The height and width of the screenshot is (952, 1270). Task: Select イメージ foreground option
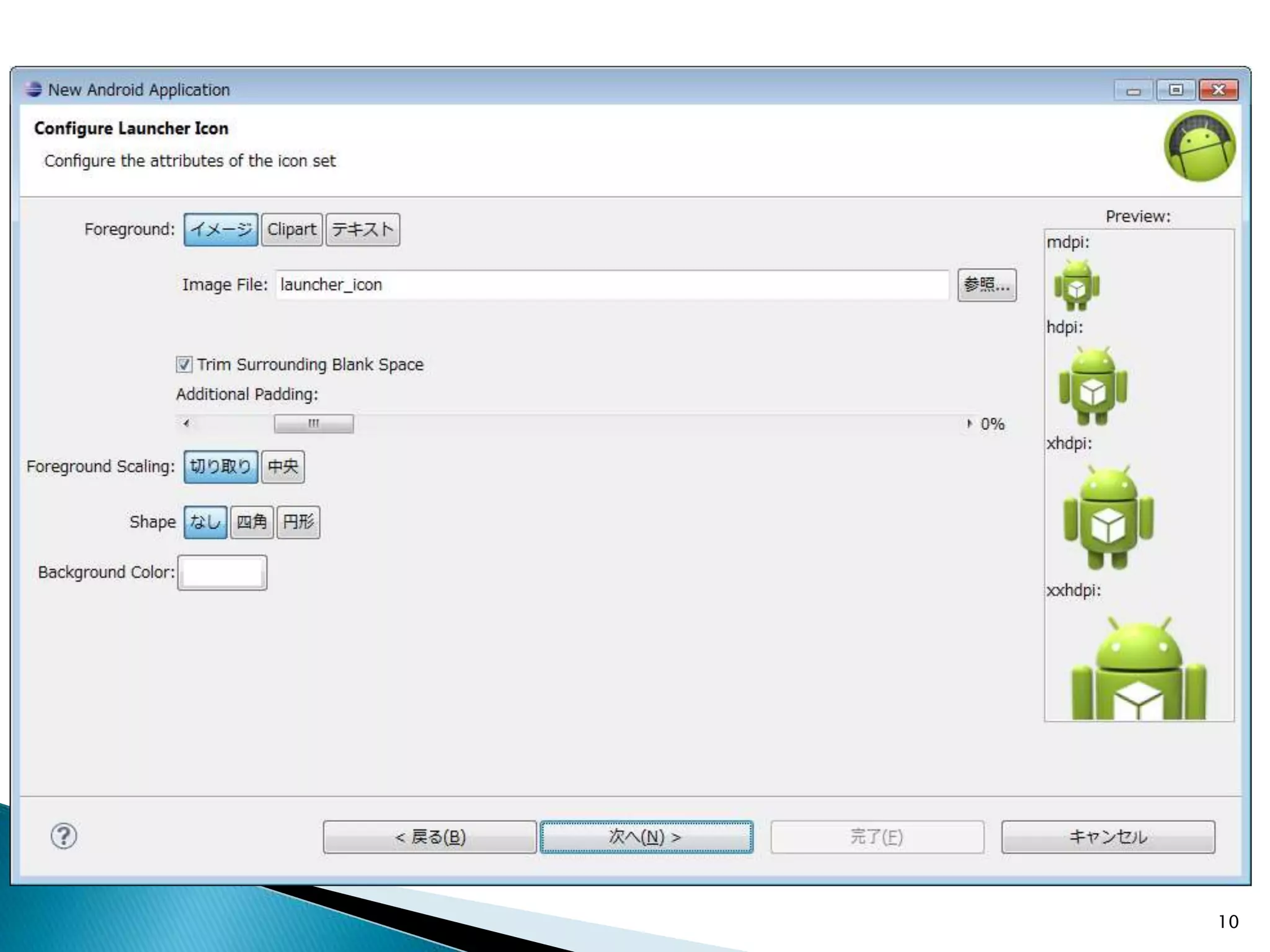click(221, 230)
